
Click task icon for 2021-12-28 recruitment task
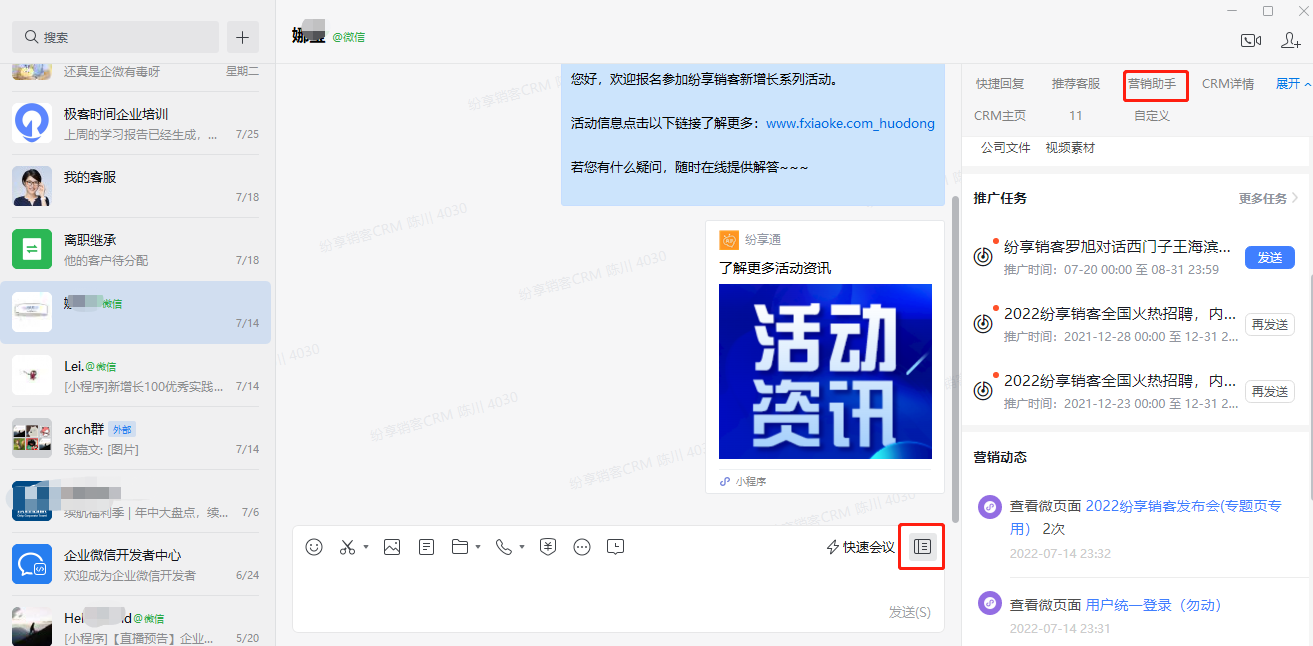983,324
